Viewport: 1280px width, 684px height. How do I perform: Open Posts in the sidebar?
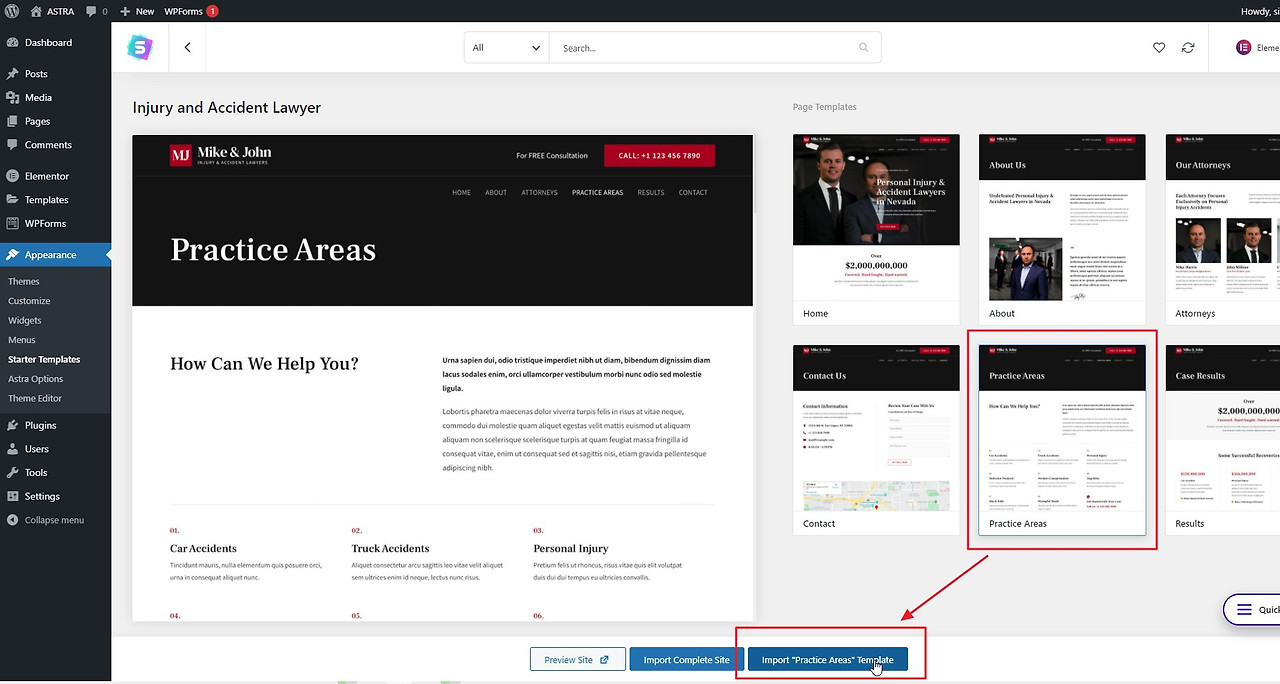click(x=55, y=73)
